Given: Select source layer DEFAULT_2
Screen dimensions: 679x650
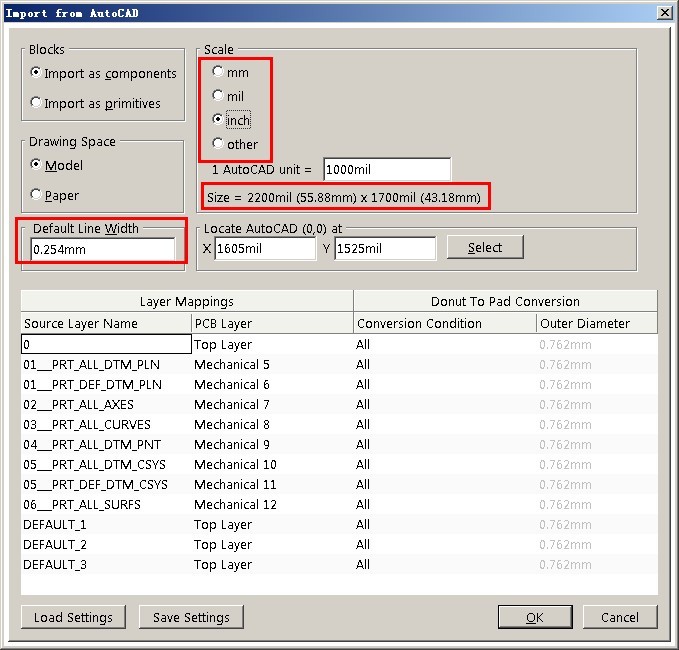Looking at the screenshot, I should pos(106,544).
